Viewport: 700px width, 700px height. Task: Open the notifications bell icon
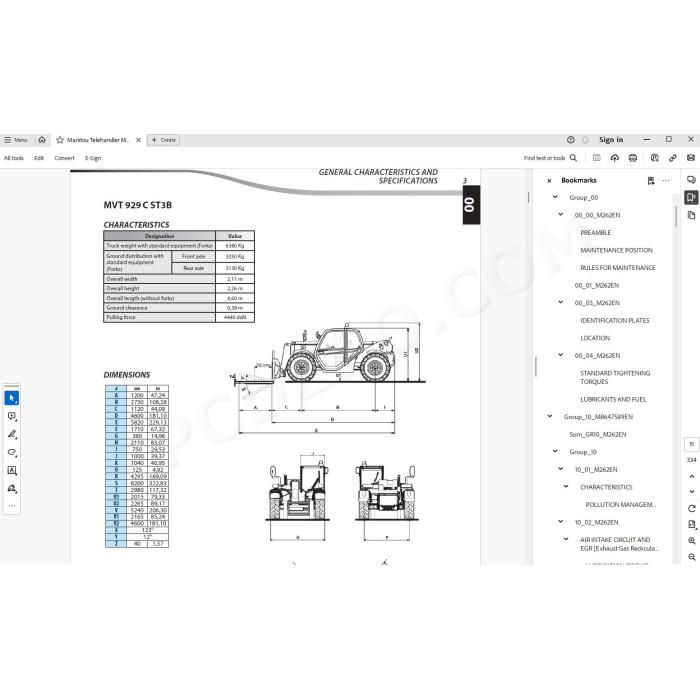pos(585,140)
